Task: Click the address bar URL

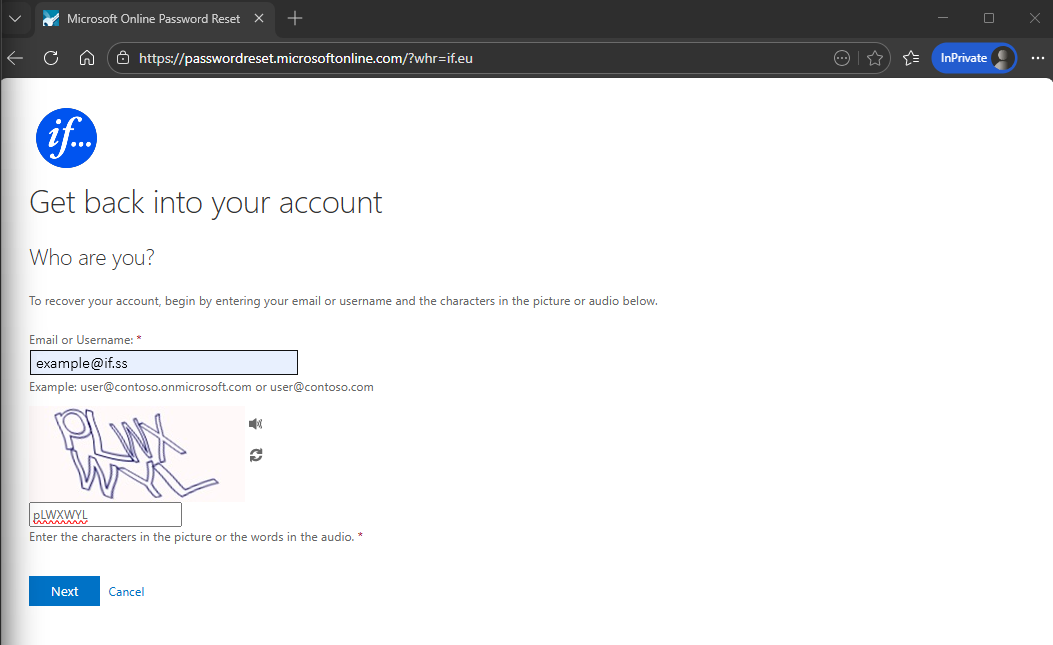Action: 306,58
